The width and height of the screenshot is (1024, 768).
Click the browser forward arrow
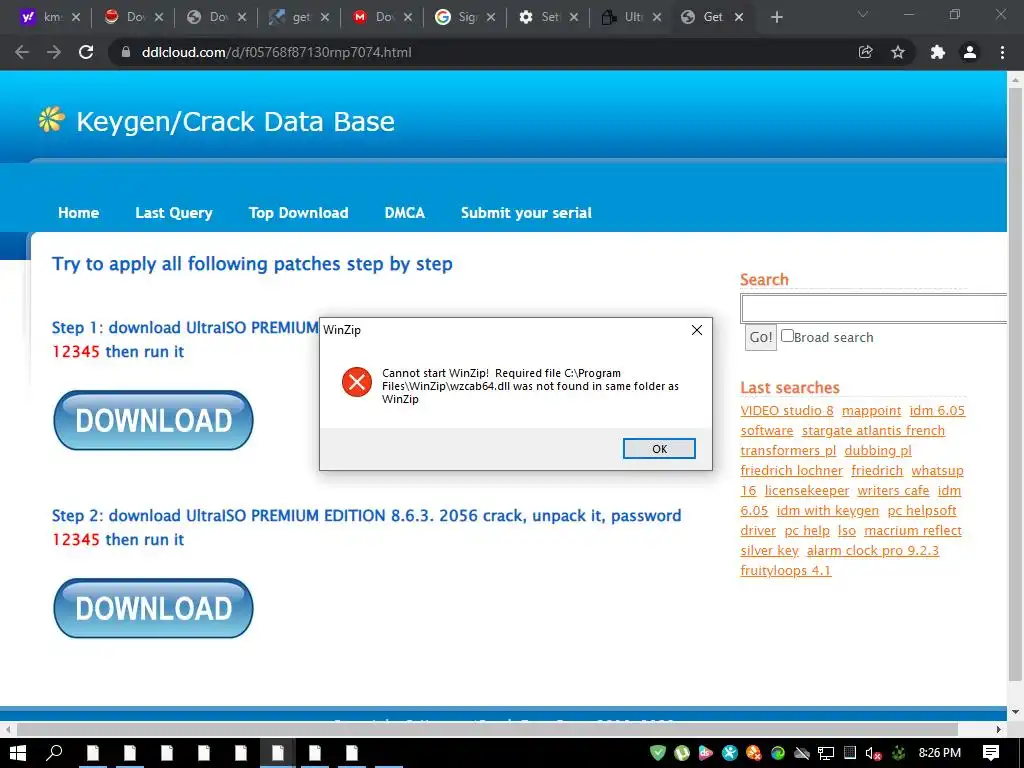coord(54,52)
